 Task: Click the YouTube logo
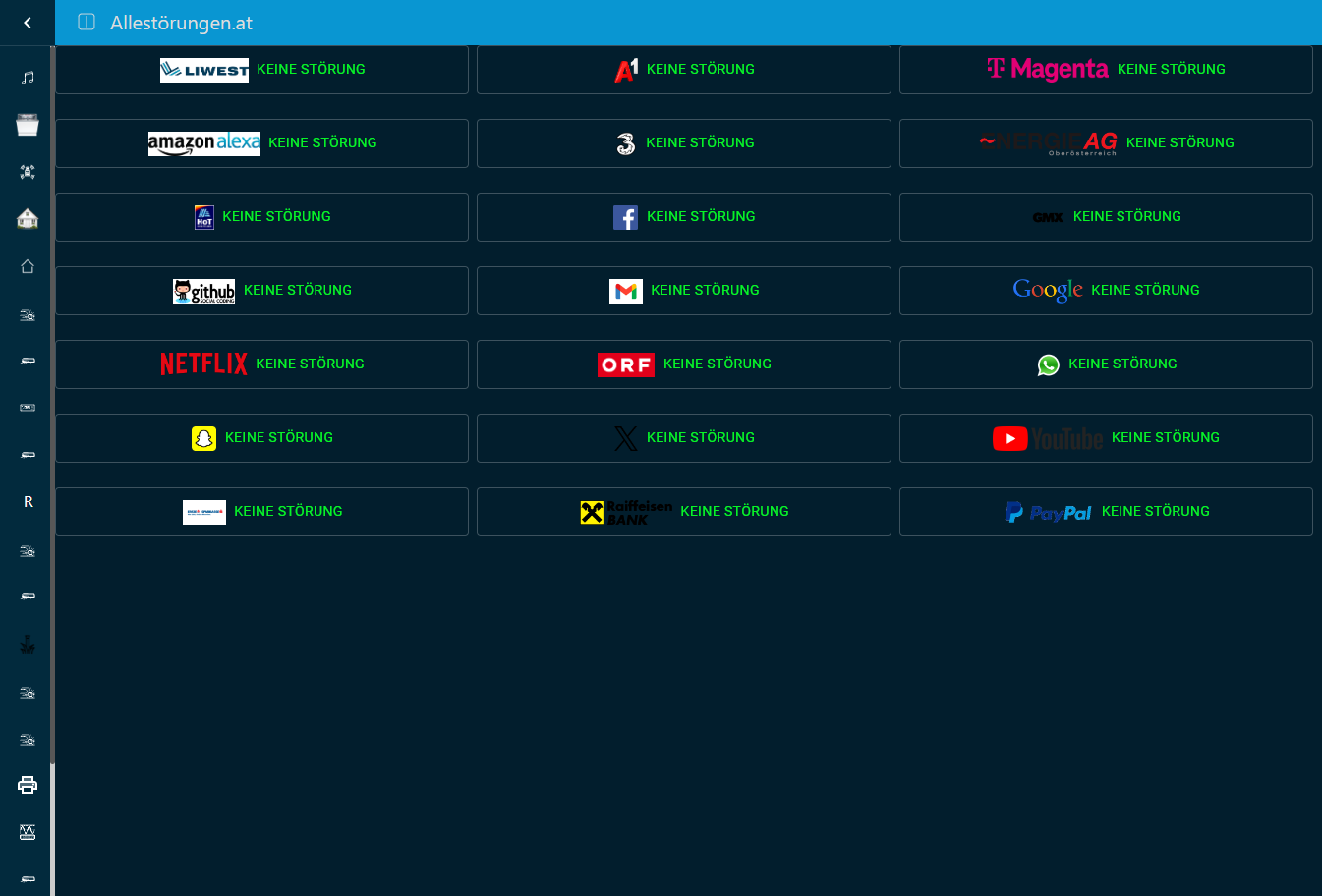click(1048, 438)
